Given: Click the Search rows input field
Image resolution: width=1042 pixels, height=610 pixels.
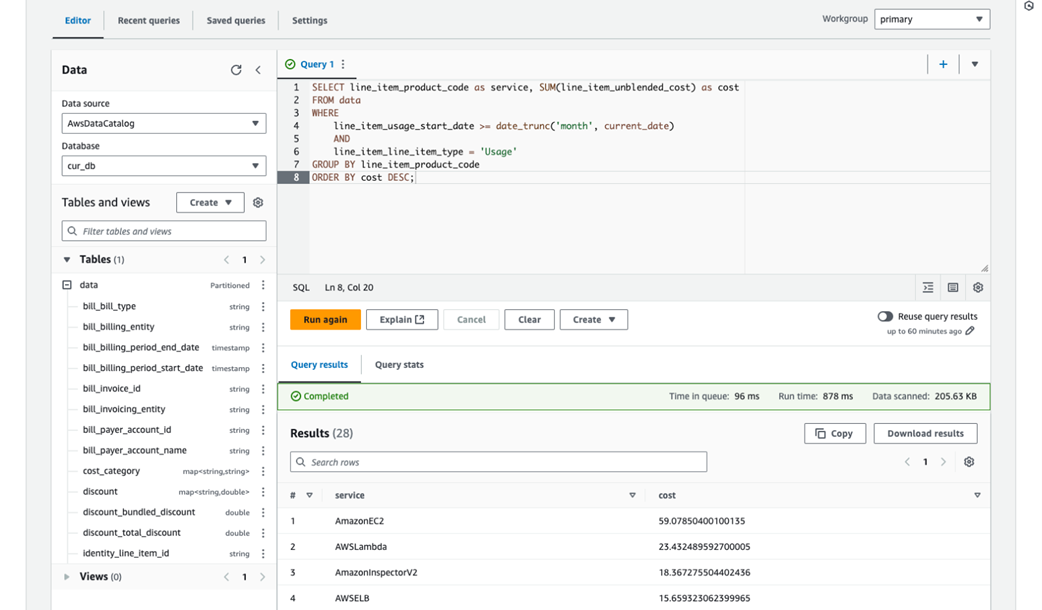Looking at the screenshot, I should [x=498, y=462].
